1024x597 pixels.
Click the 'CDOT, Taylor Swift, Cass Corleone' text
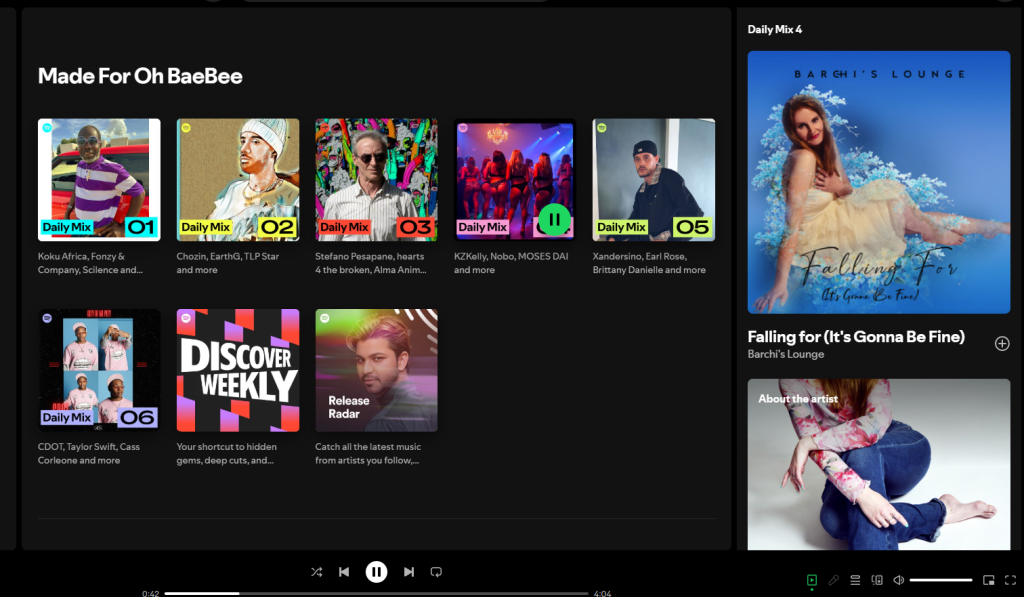89,453
